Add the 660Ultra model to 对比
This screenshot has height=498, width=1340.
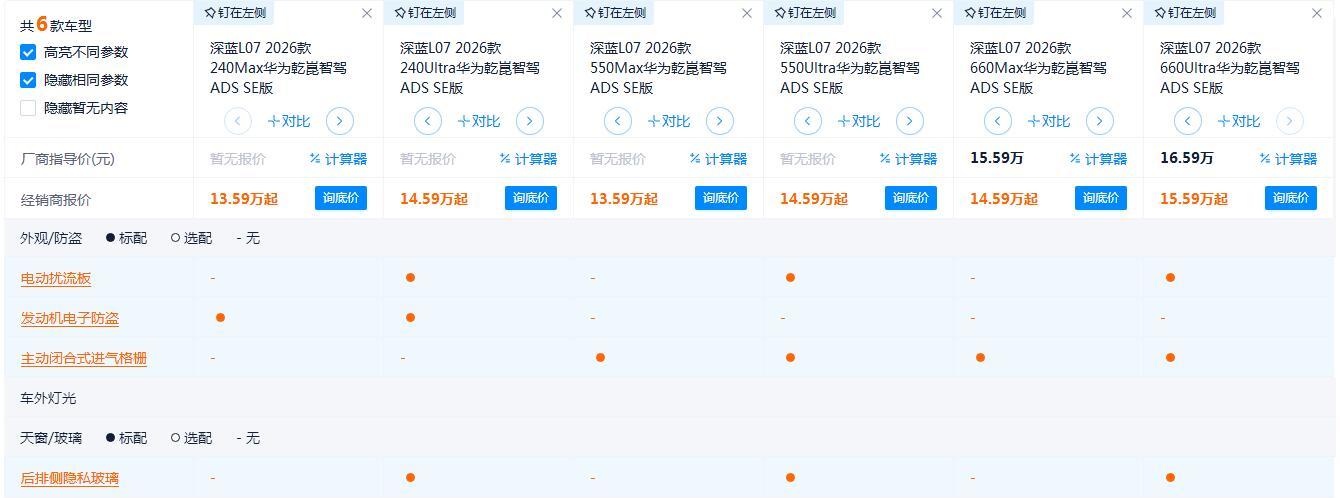click(1239, 121)
